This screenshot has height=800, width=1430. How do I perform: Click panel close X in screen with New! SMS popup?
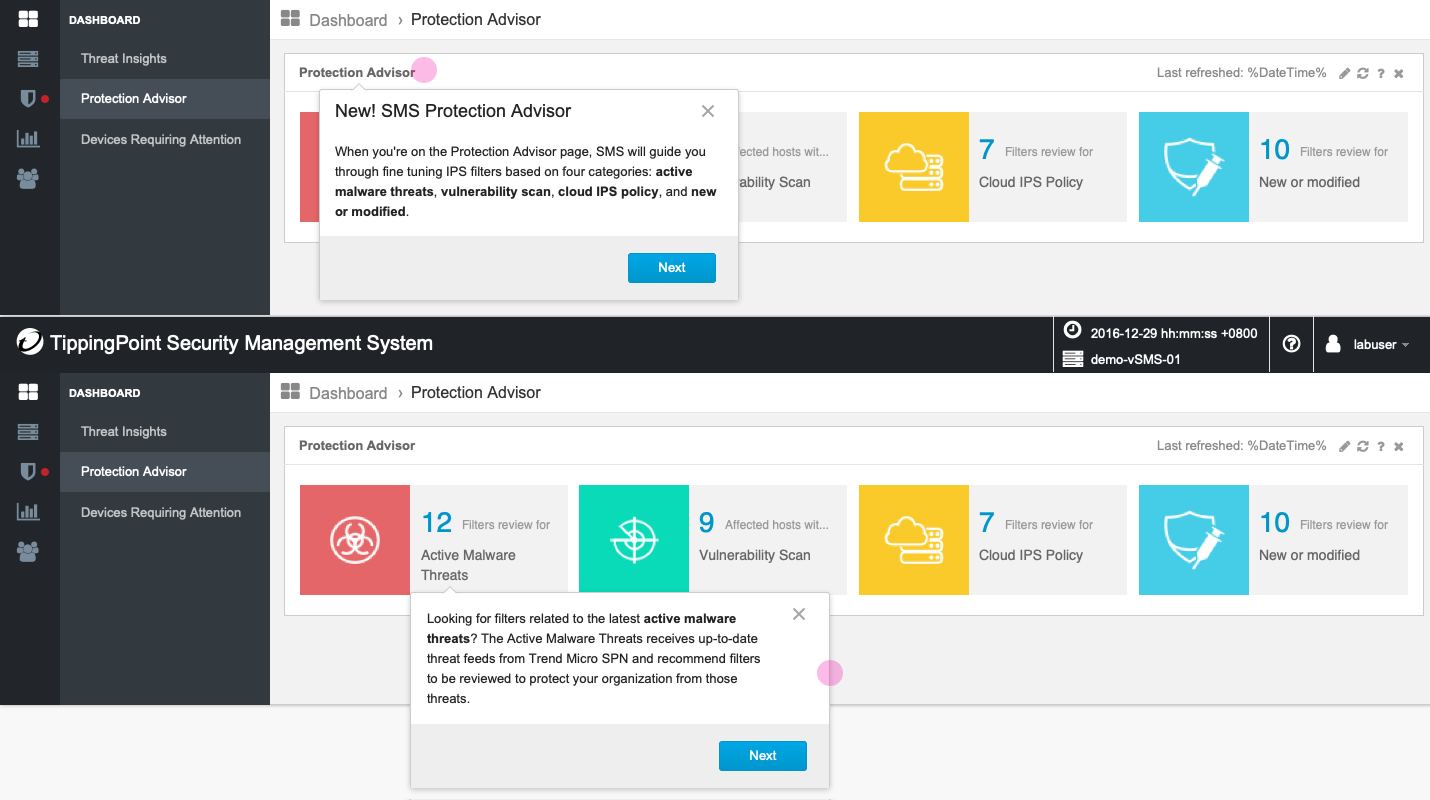[1399, 73]
